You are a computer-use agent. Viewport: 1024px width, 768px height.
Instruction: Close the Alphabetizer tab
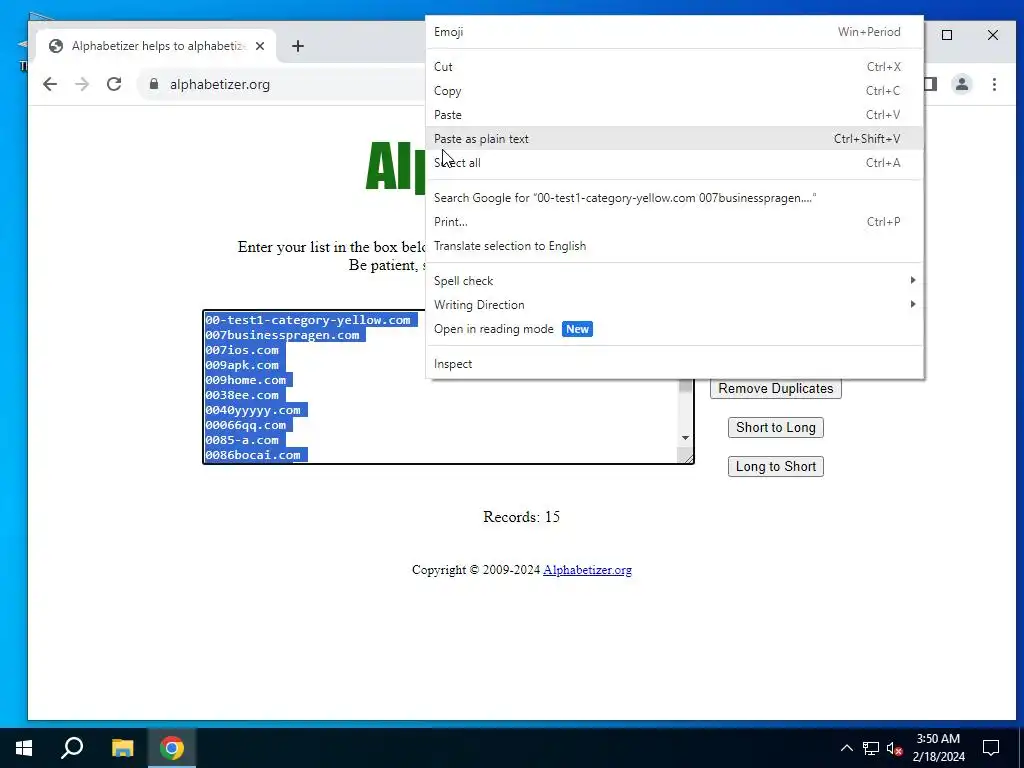click(x=260, y=46)
